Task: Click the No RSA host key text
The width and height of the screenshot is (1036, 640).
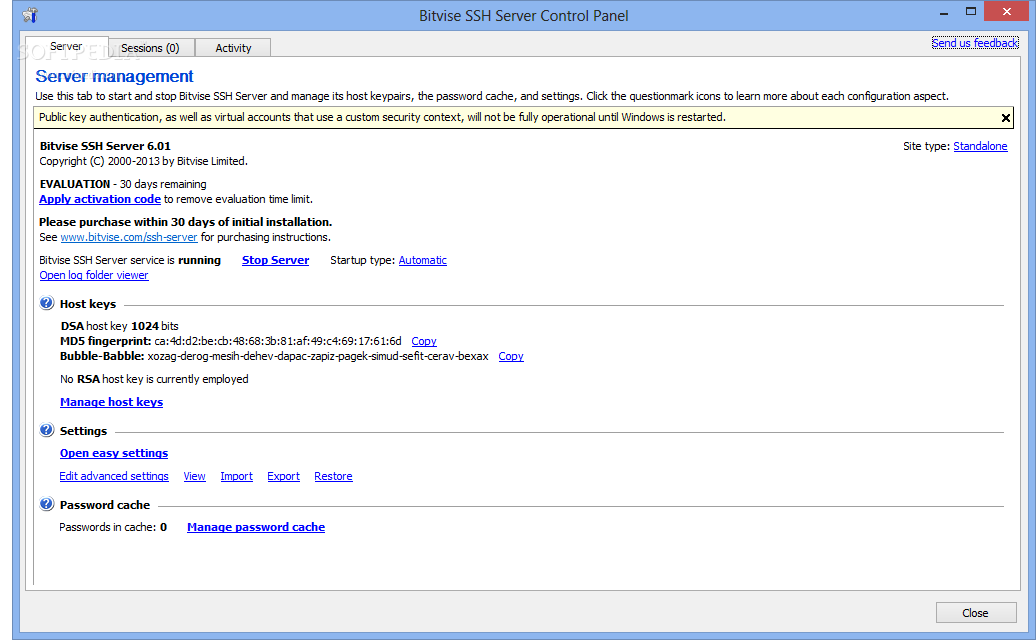Action: (154, 379)
